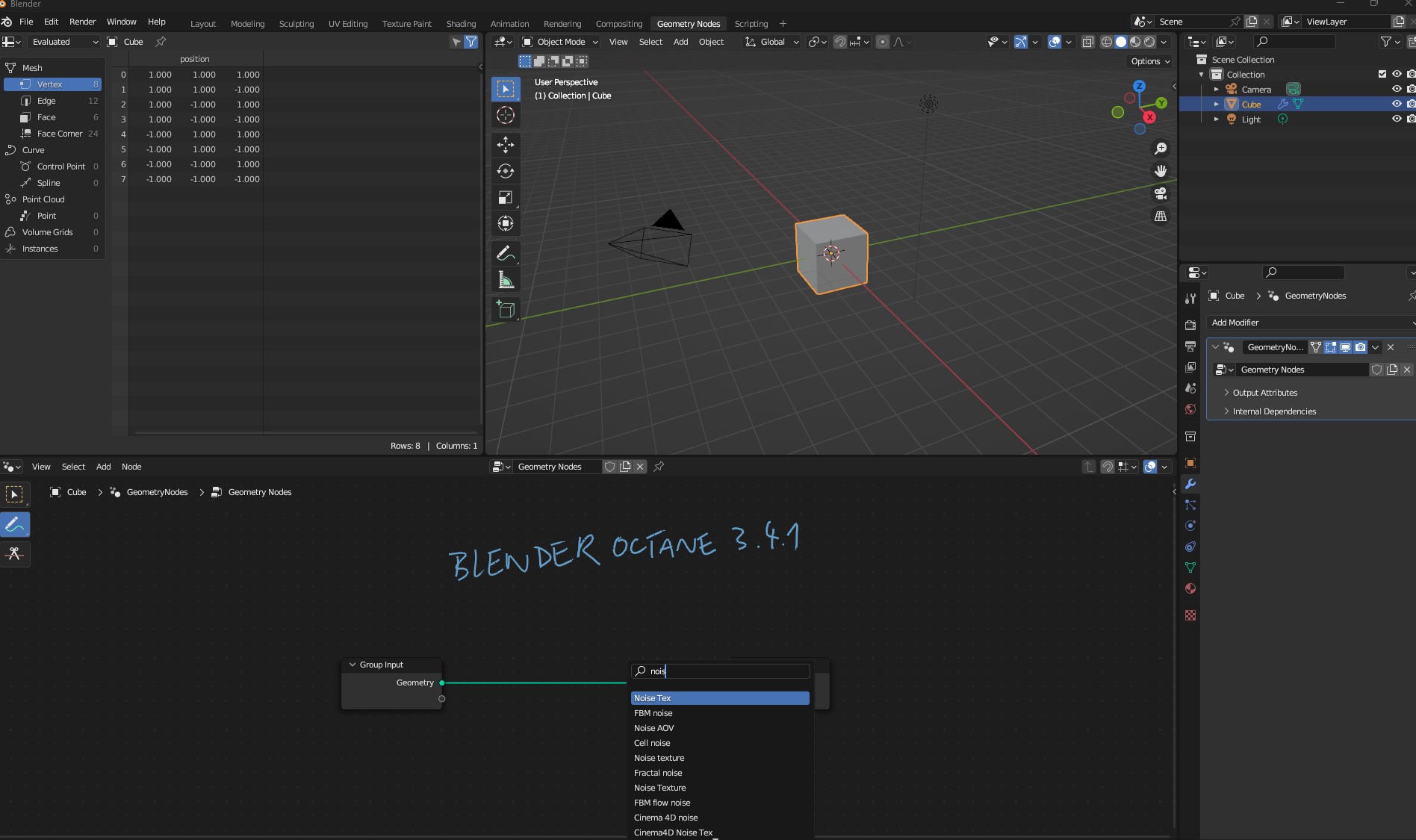Open the View Layer properties tab
The image size is (1416, 840).
[x=1190, y=367]
